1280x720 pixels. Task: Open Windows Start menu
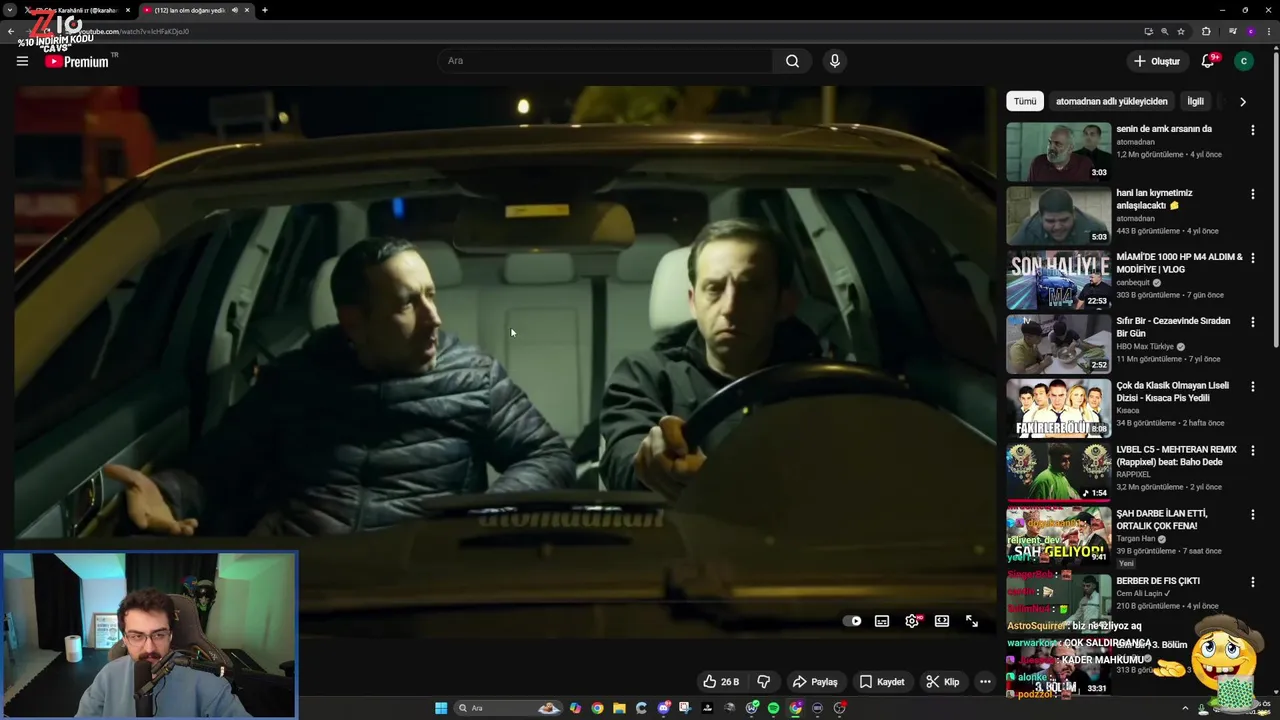tap(441, 708)
